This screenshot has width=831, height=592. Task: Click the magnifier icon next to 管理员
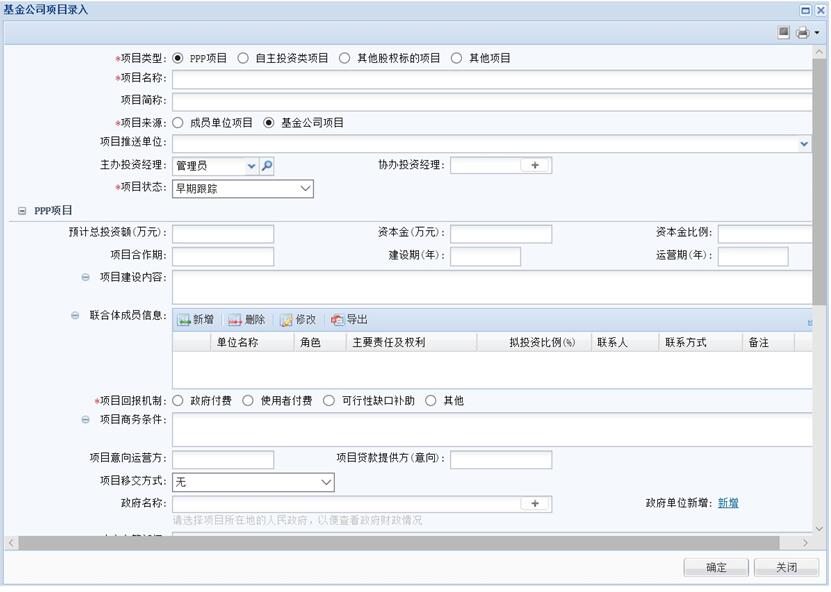coord(267,166)
